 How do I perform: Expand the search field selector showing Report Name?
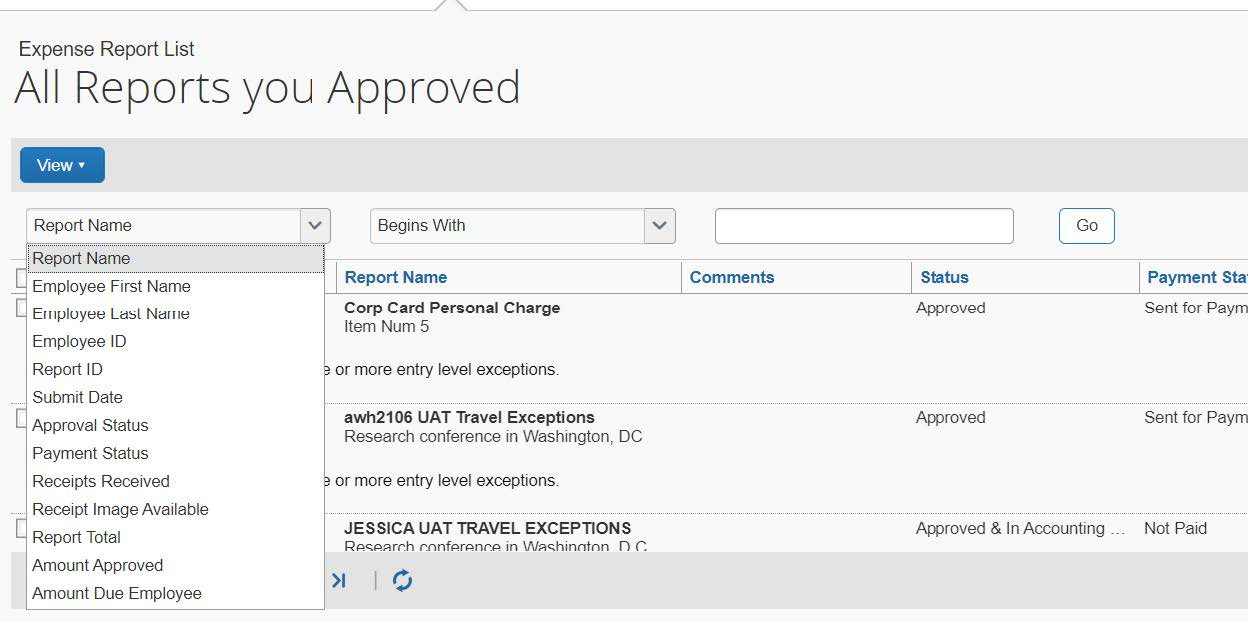tap(315, 226)
